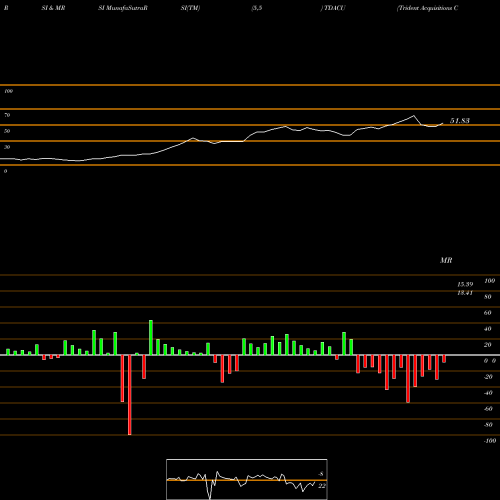Click the RSI line peak near 70

point(414,116)
